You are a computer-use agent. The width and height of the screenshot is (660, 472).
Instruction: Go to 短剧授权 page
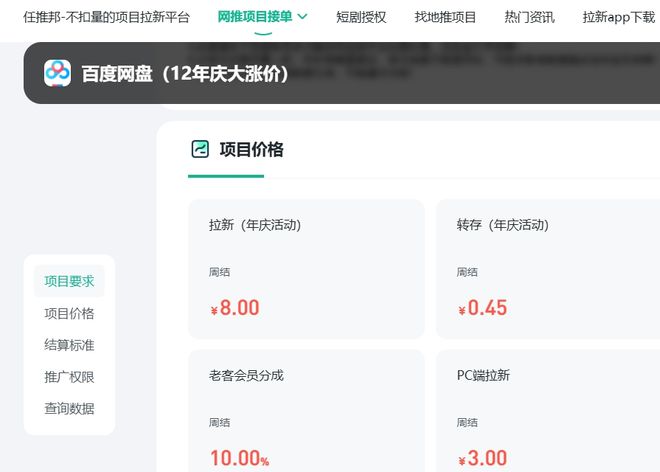click(x=361, y=17)
